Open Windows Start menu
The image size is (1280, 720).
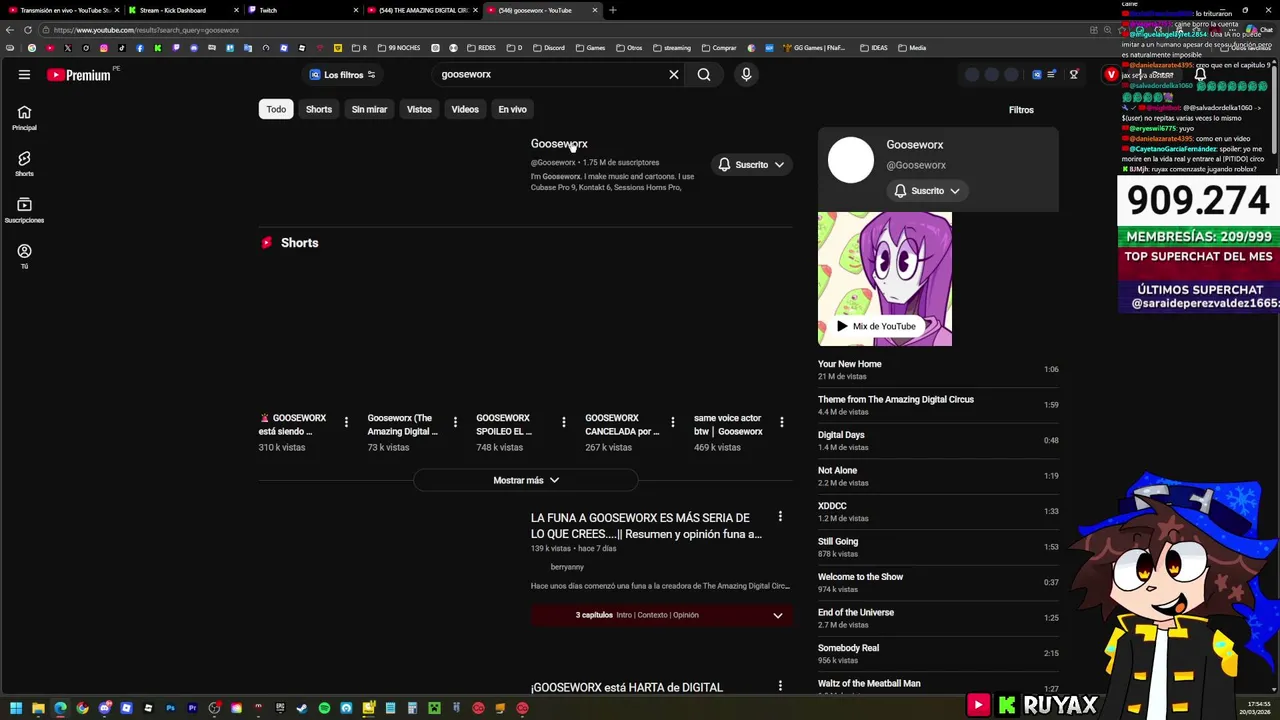pyautogui.click(x=16, y=708)
